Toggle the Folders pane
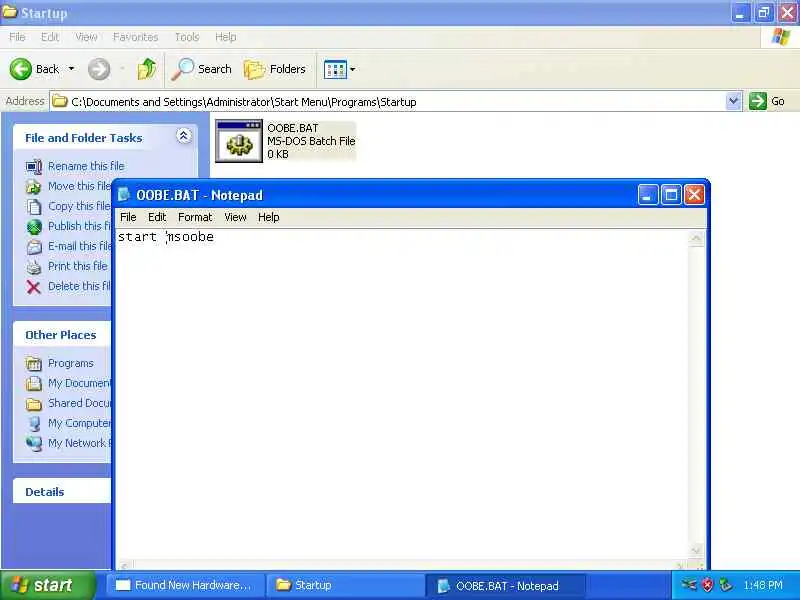 [x=274, y=69]
